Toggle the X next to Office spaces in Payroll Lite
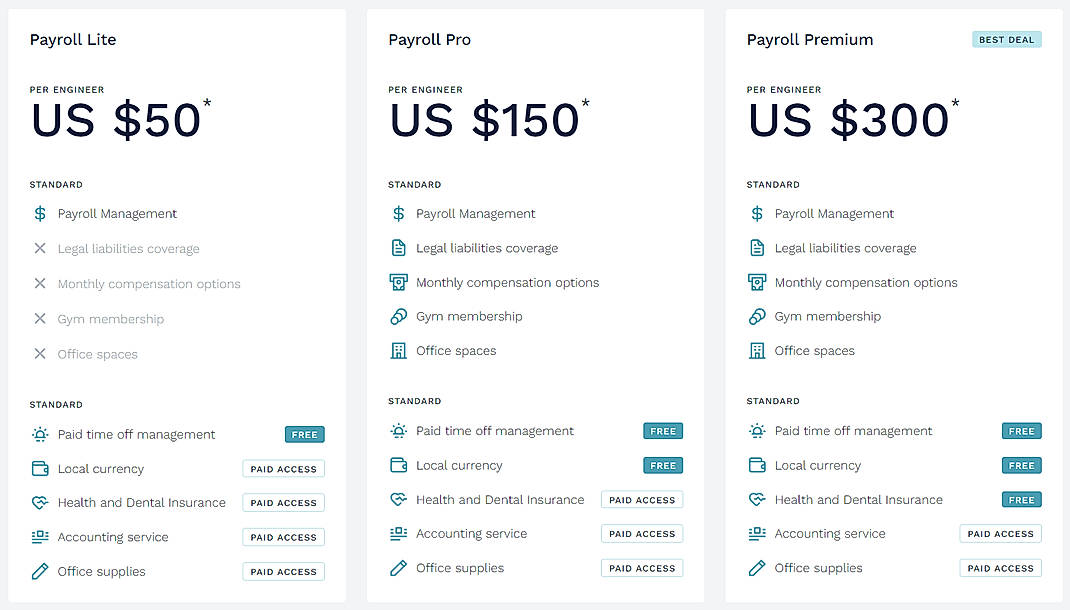The height and width of the screenshot is (610, 1070). click(40, 353)
